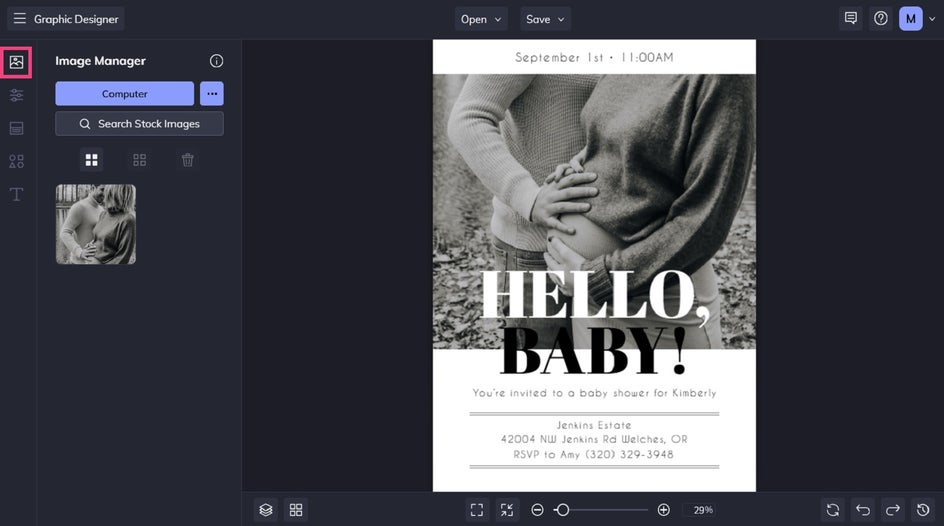Image resolution: width=944 pixels, height=526 pixels.
Task: Click Search Stock Images button
Action: coord(140,123)
